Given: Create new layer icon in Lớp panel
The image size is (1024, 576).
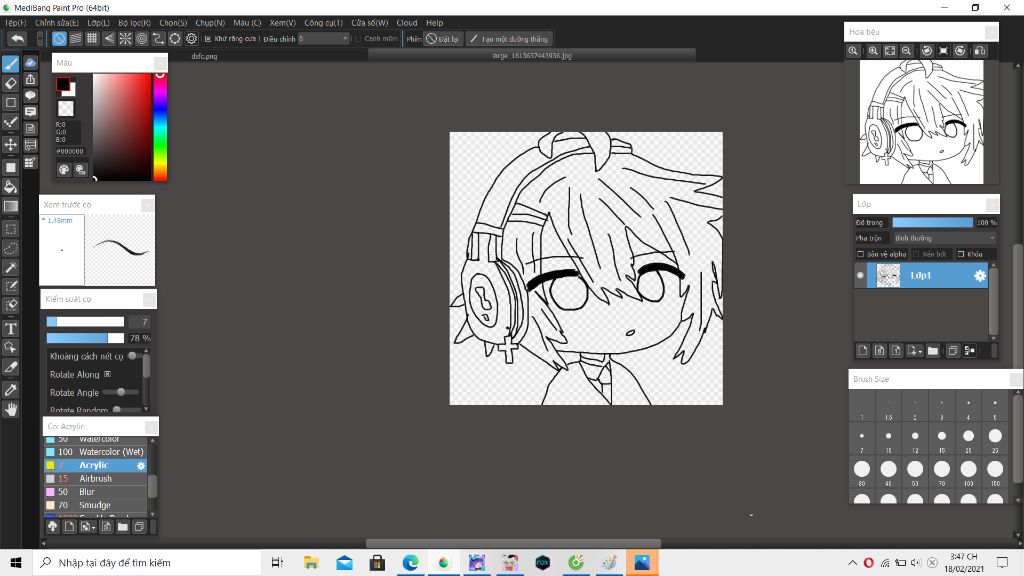Looking at the screenshot, I should pos(863,351).
